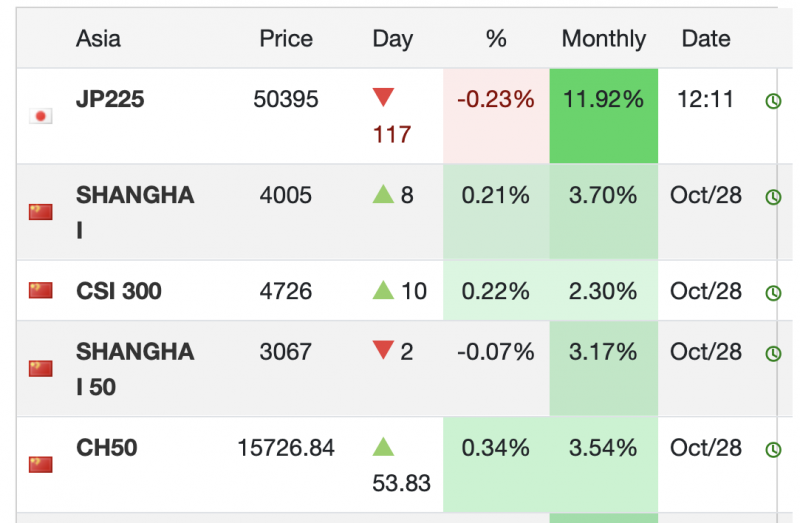Image resolution: width=800 pixels, height=523 pixels.
Task: Click the China flag beside CH50
Action: point(41,464)
